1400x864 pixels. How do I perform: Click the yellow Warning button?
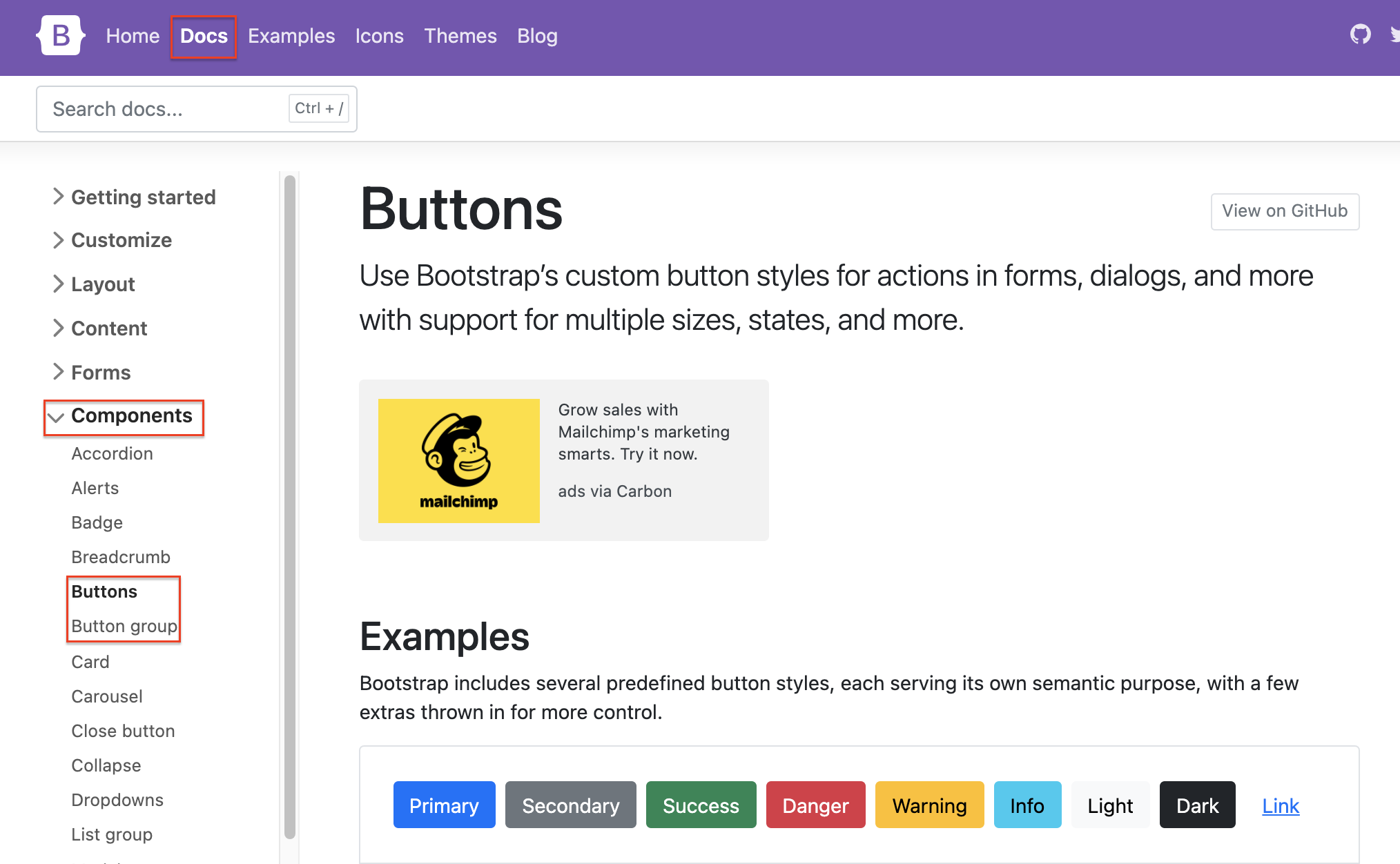[x=929, y=805]
